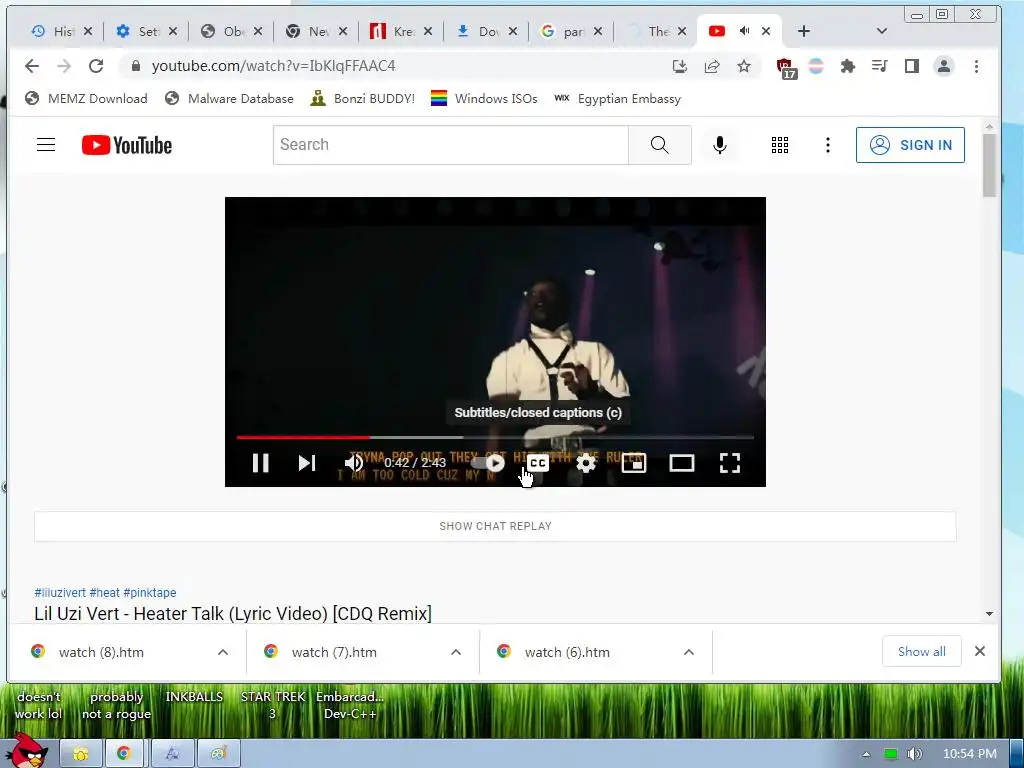Click SHOW CHAT REPLAY
Viewport: 1024px width, 768px height.
(495, 526)
